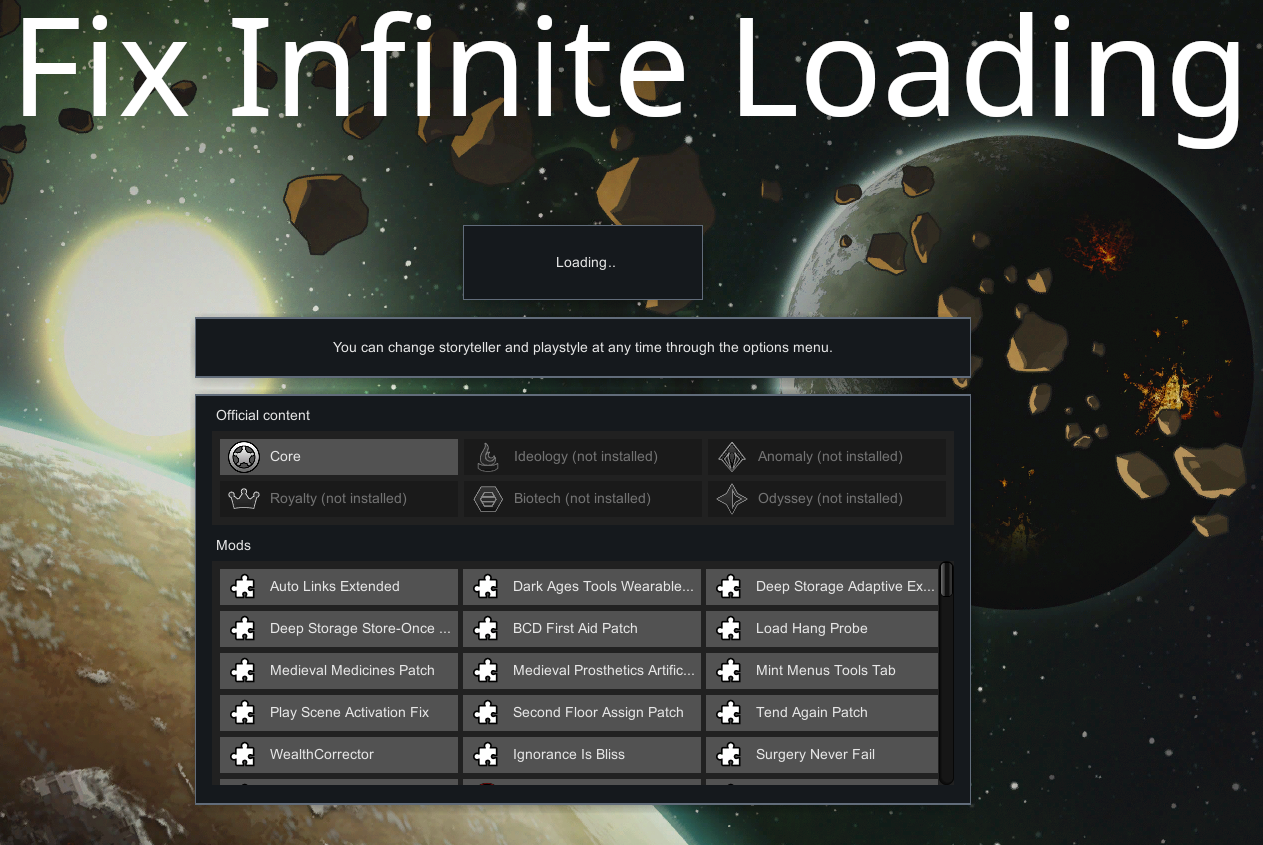Click puzzle icon beside Second Floor Assign Patch
This screenshot has height=845, width=1263.
tap(485, 713)
